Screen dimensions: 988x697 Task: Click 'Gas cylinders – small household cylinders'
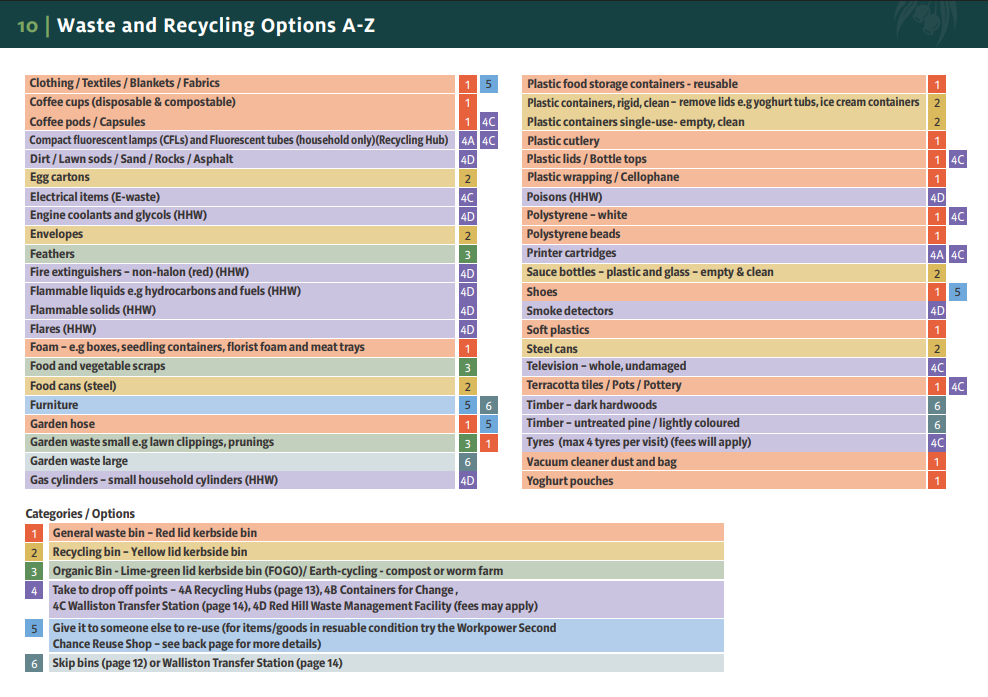[x=240, y=480]
